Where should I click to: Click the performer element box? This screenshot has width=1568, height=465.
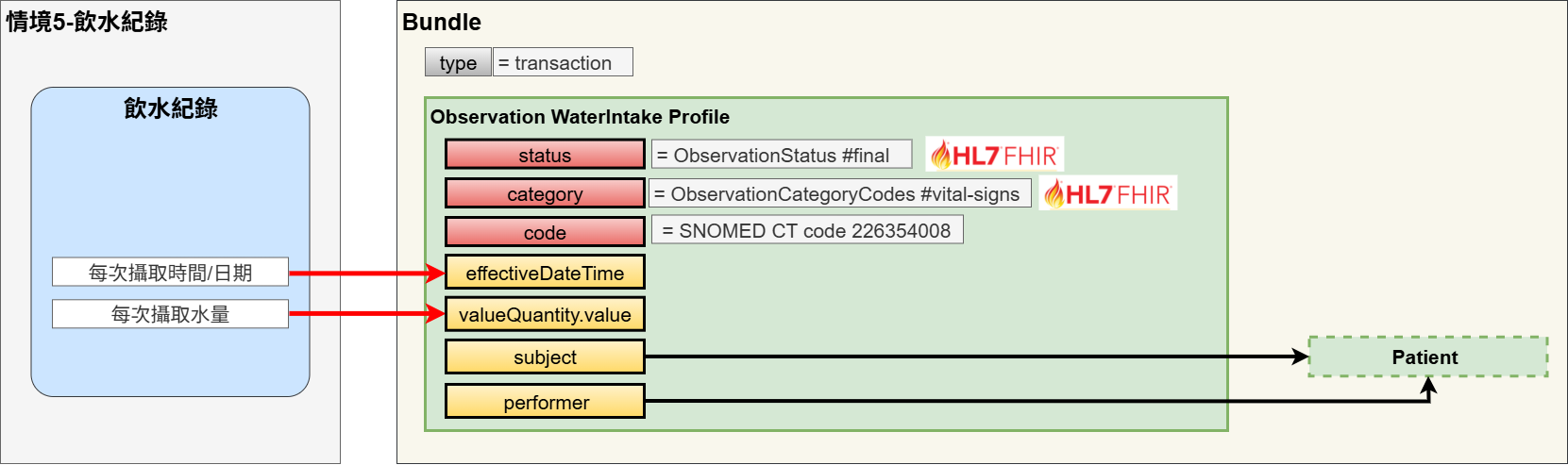click(545, 402)
